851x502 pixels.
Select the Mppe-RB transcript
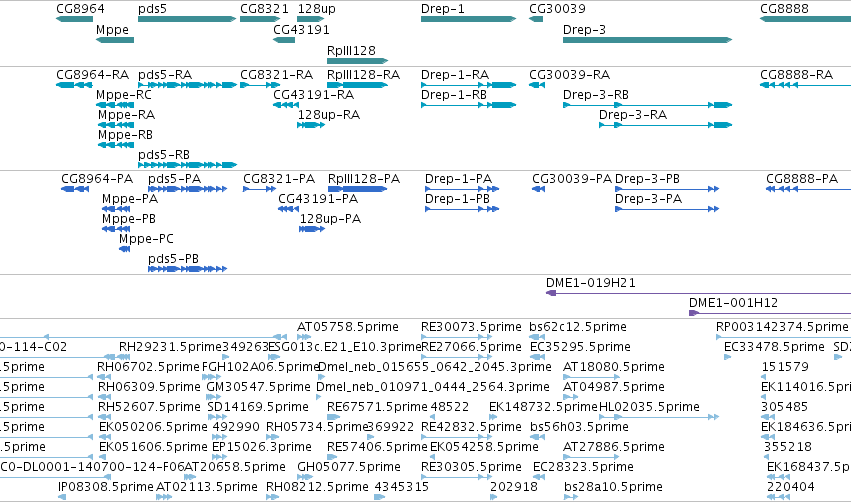116,145
